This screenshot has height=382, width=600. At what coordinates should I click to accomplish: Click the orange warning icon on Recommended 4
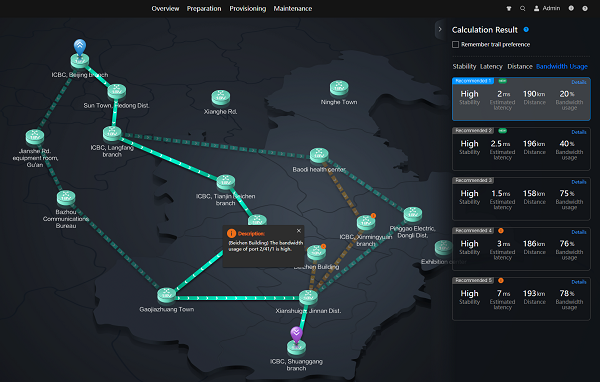[501, 230]
